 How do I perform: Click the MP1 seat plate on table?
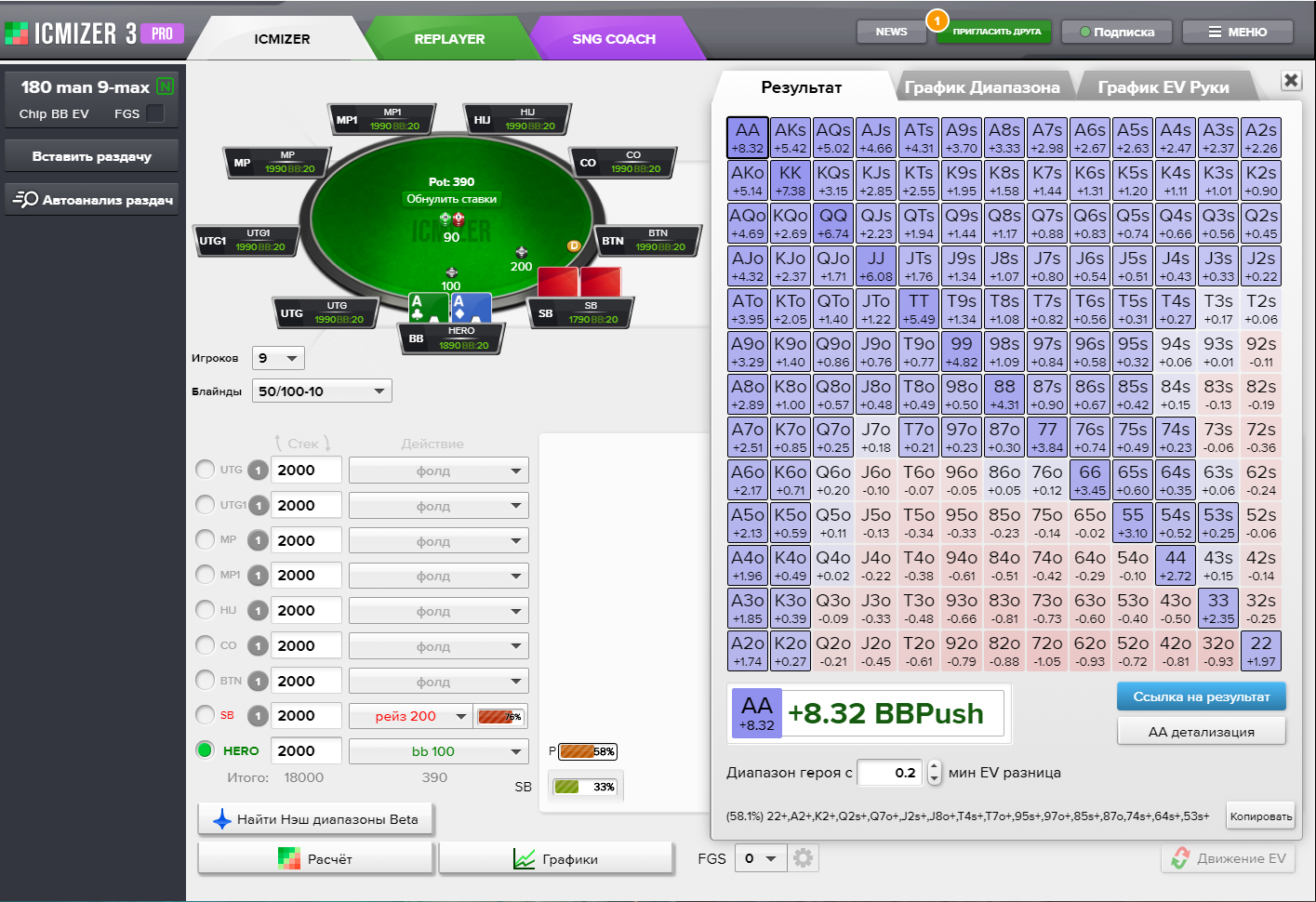382,119
